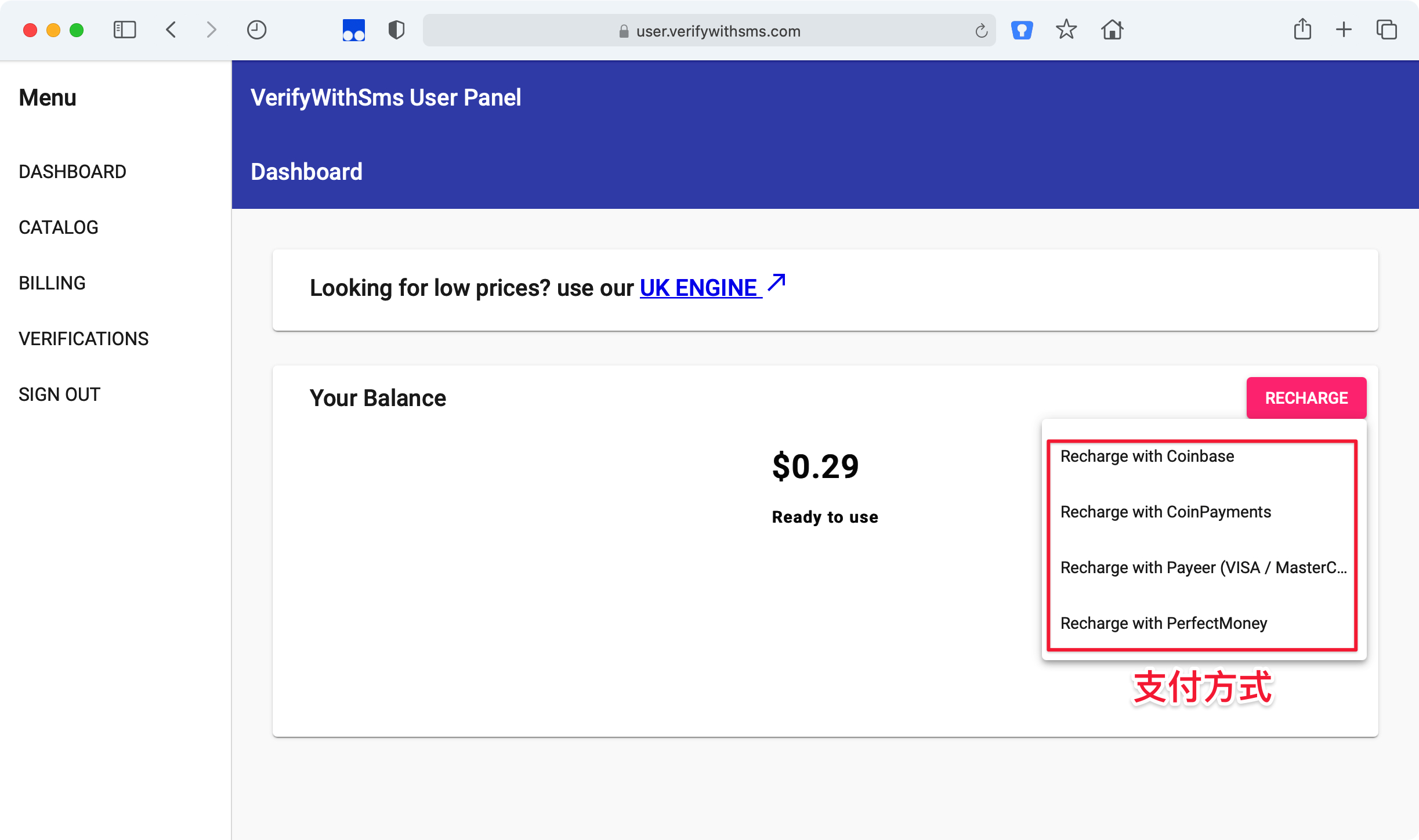Open the UK ENGINE link
The width and height of the screenshot is (1419, 840).
click(700, 288)
